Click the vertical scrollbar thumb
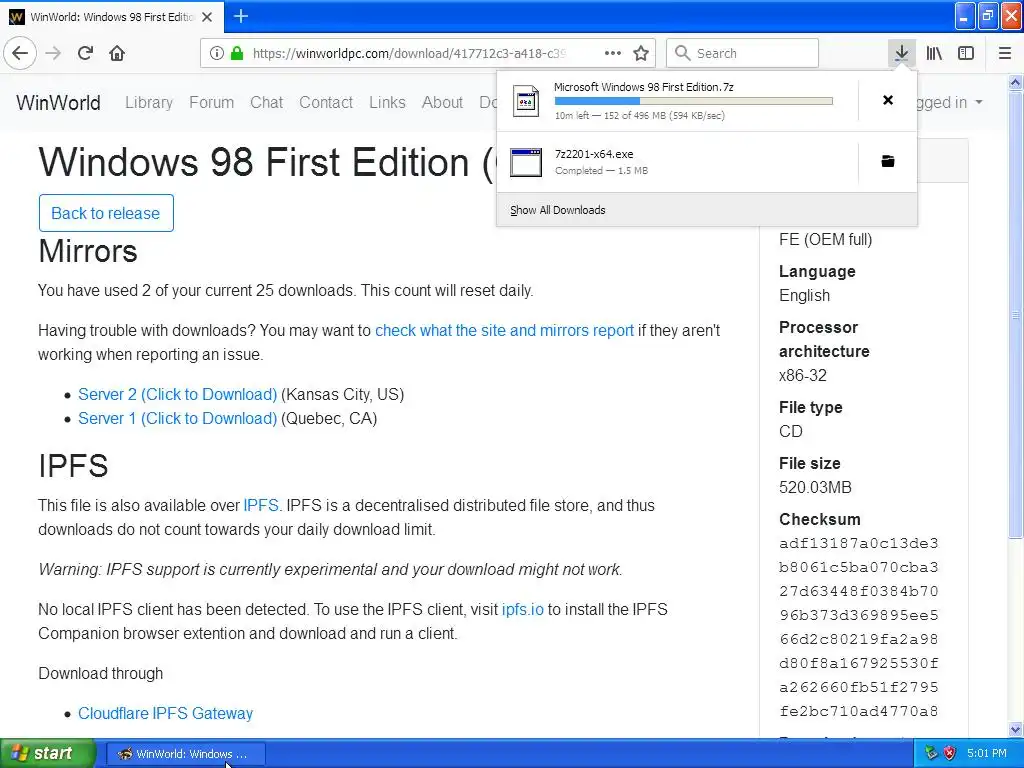This screenshot has height=768, width=1024. coord(1015,315)
